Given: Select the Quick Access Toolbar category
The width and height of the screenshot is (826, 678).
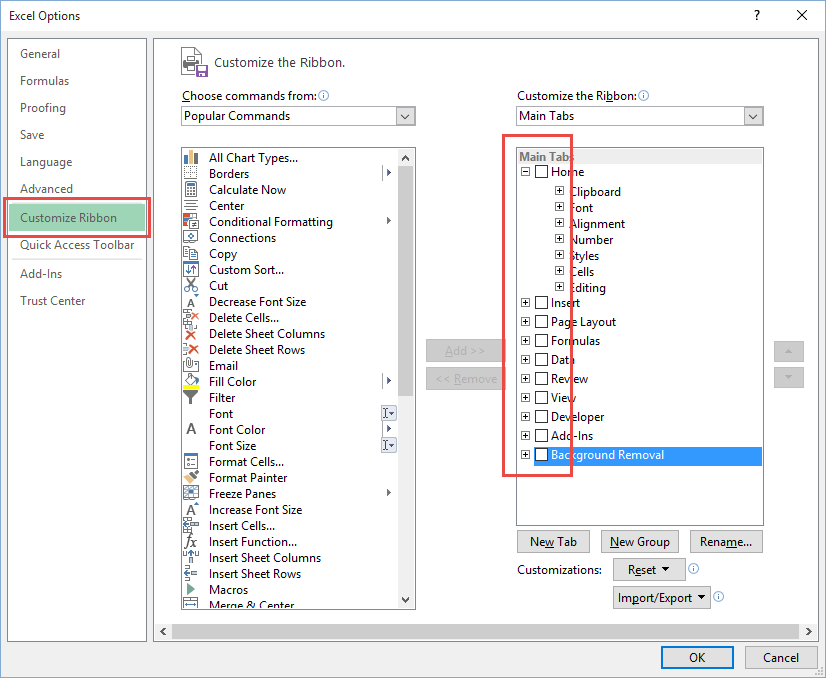Looking at the screenshot, I should tap(77, 245).
